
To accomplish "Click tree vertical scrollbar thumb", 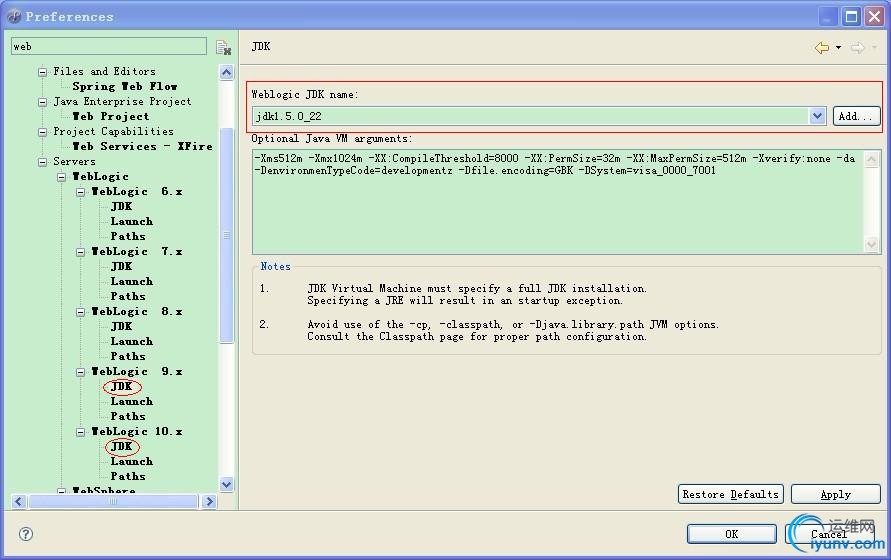I will (226, 236).
